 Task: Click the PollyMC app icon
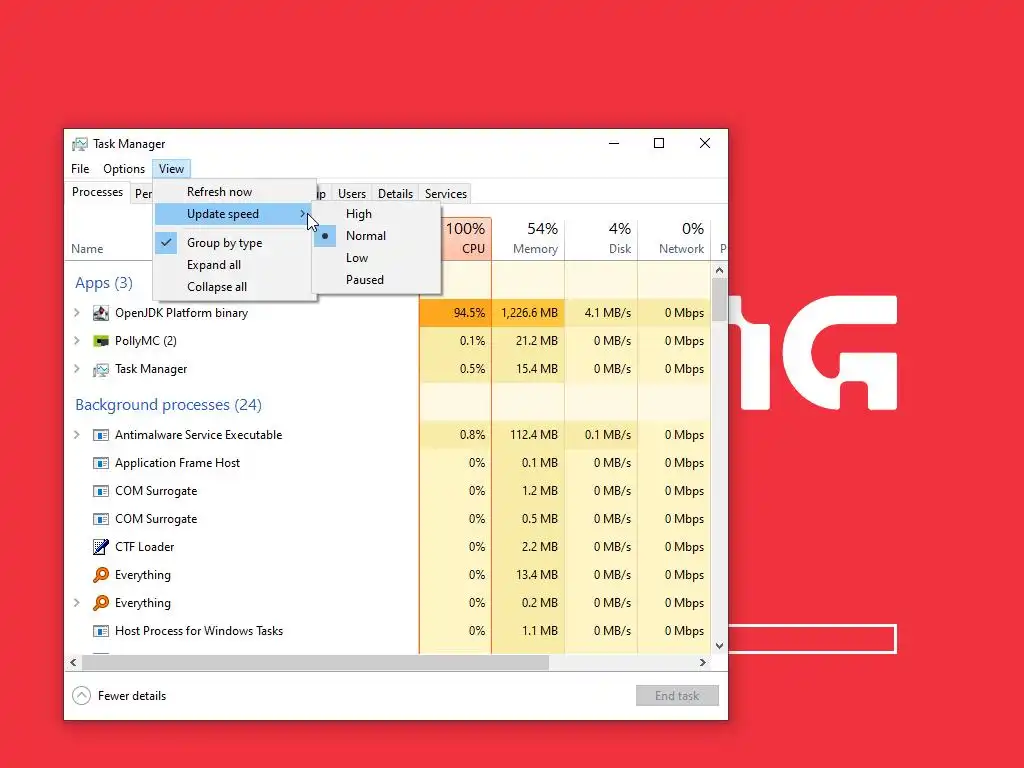(101, 341)
